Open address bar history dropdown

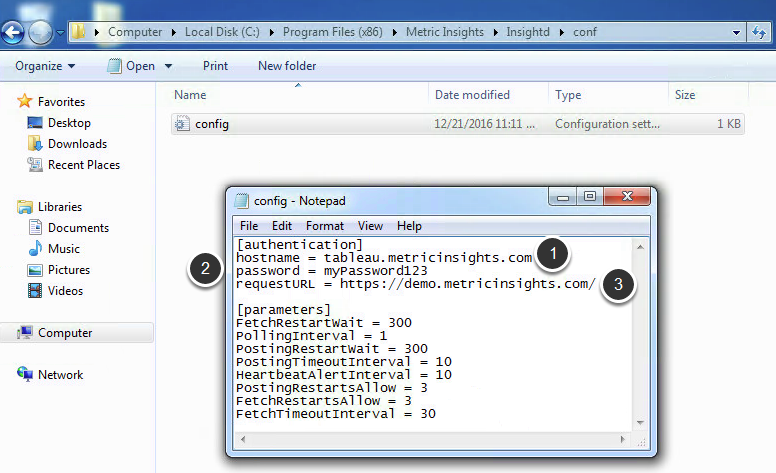[736, 33]
